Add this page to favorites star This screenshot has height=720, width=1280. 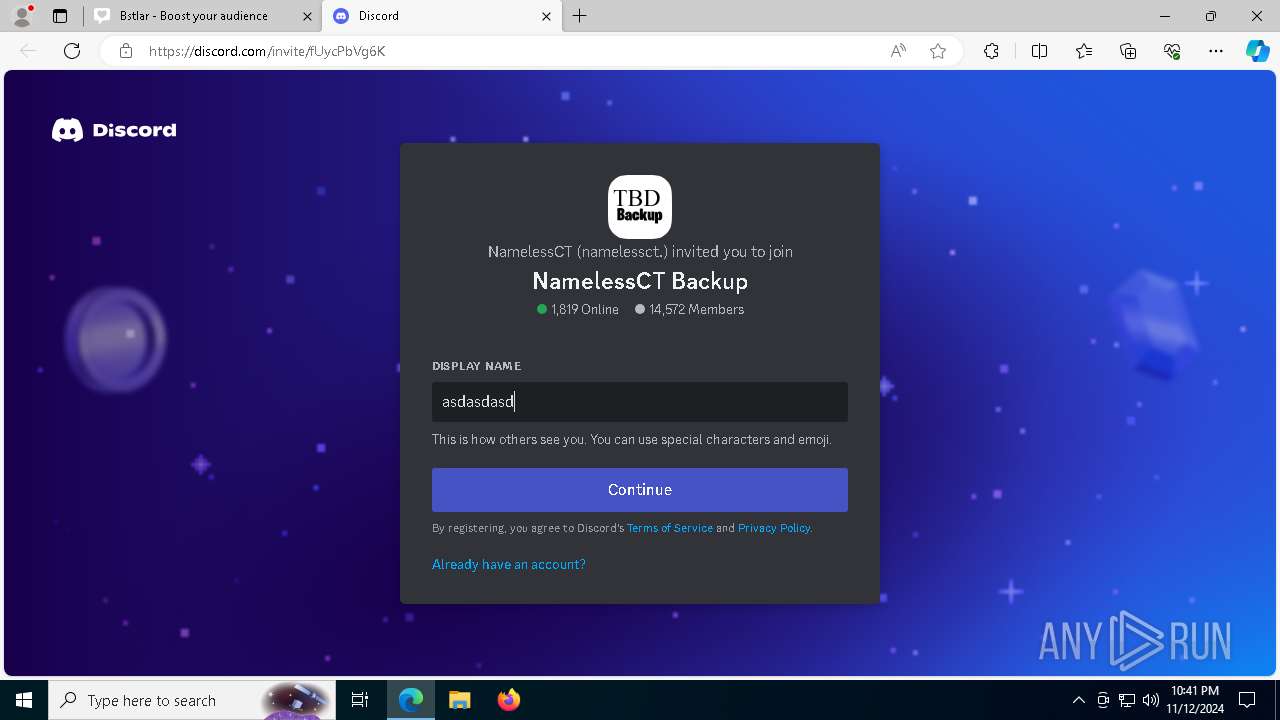pyautogui.click(x=938, y=51)
